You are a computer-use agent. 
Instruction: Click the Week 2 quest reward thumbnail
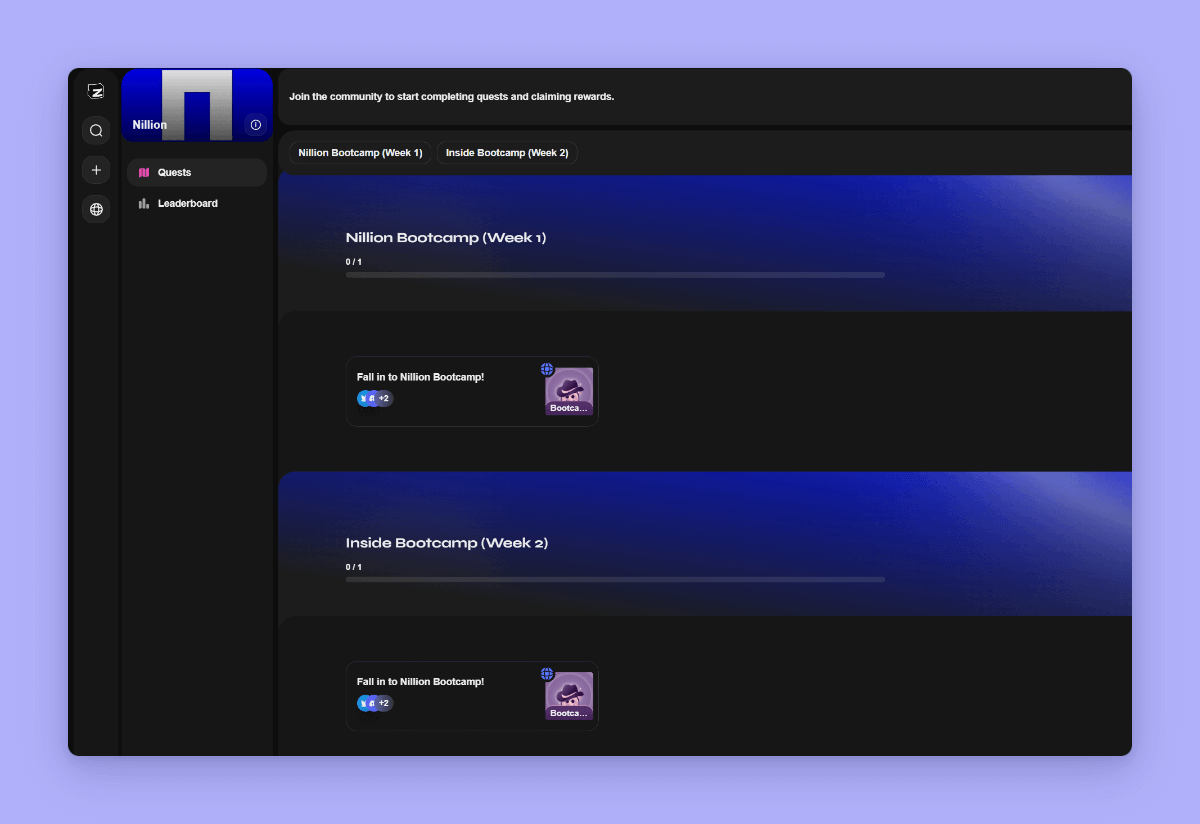[569, 696]
